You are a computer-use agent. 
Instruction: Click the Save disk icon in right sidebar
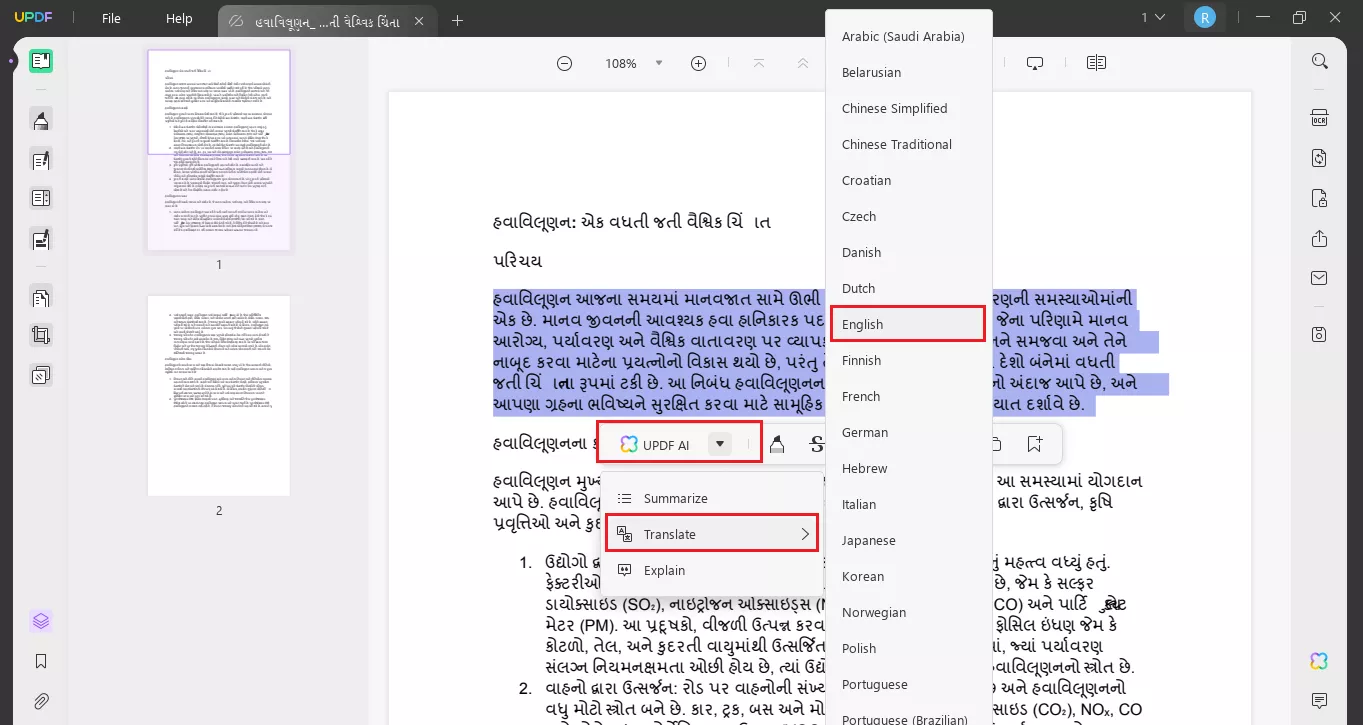(1320, 334)
